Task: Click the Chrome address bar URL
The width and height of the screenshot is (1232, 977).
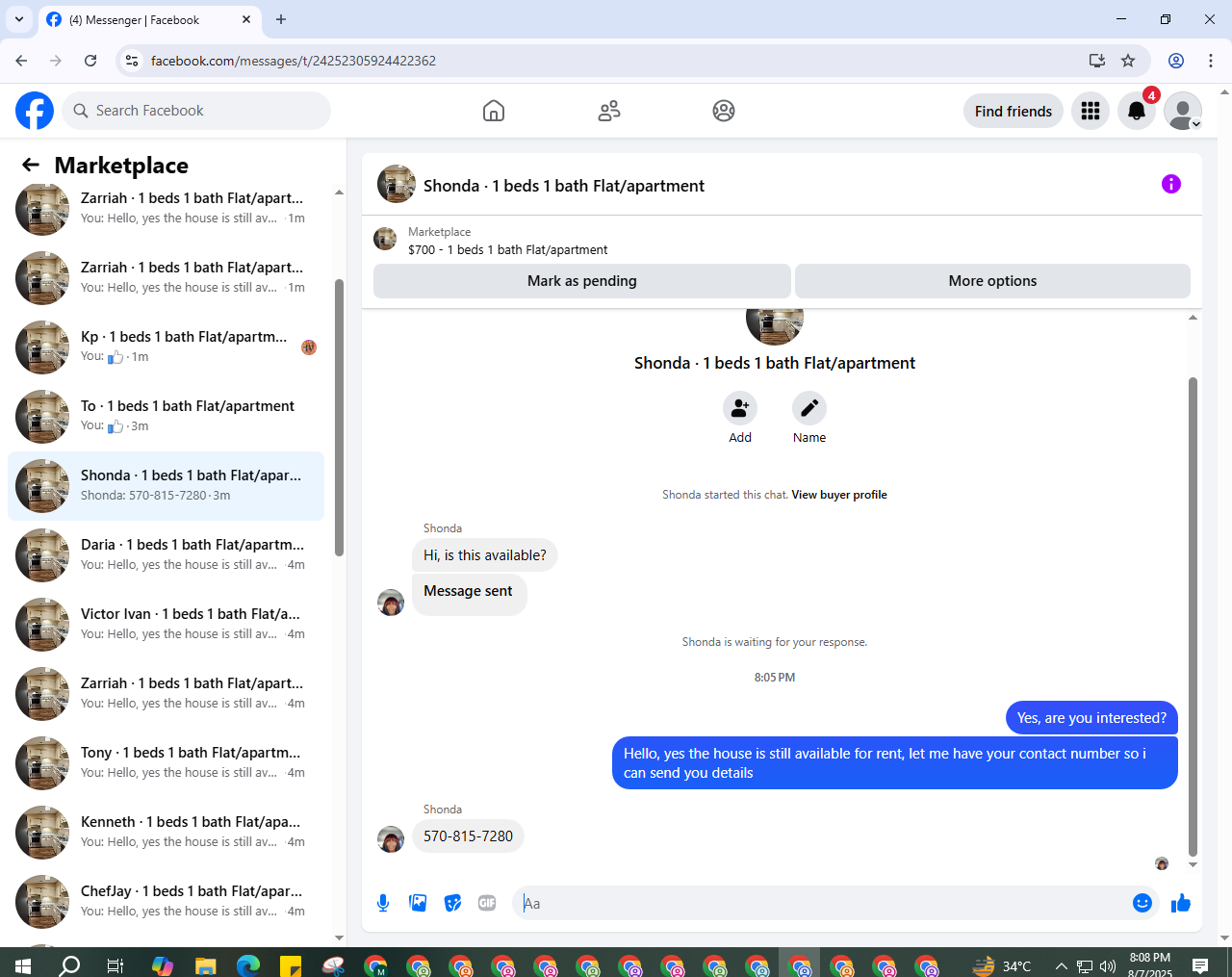Action: 294,61
